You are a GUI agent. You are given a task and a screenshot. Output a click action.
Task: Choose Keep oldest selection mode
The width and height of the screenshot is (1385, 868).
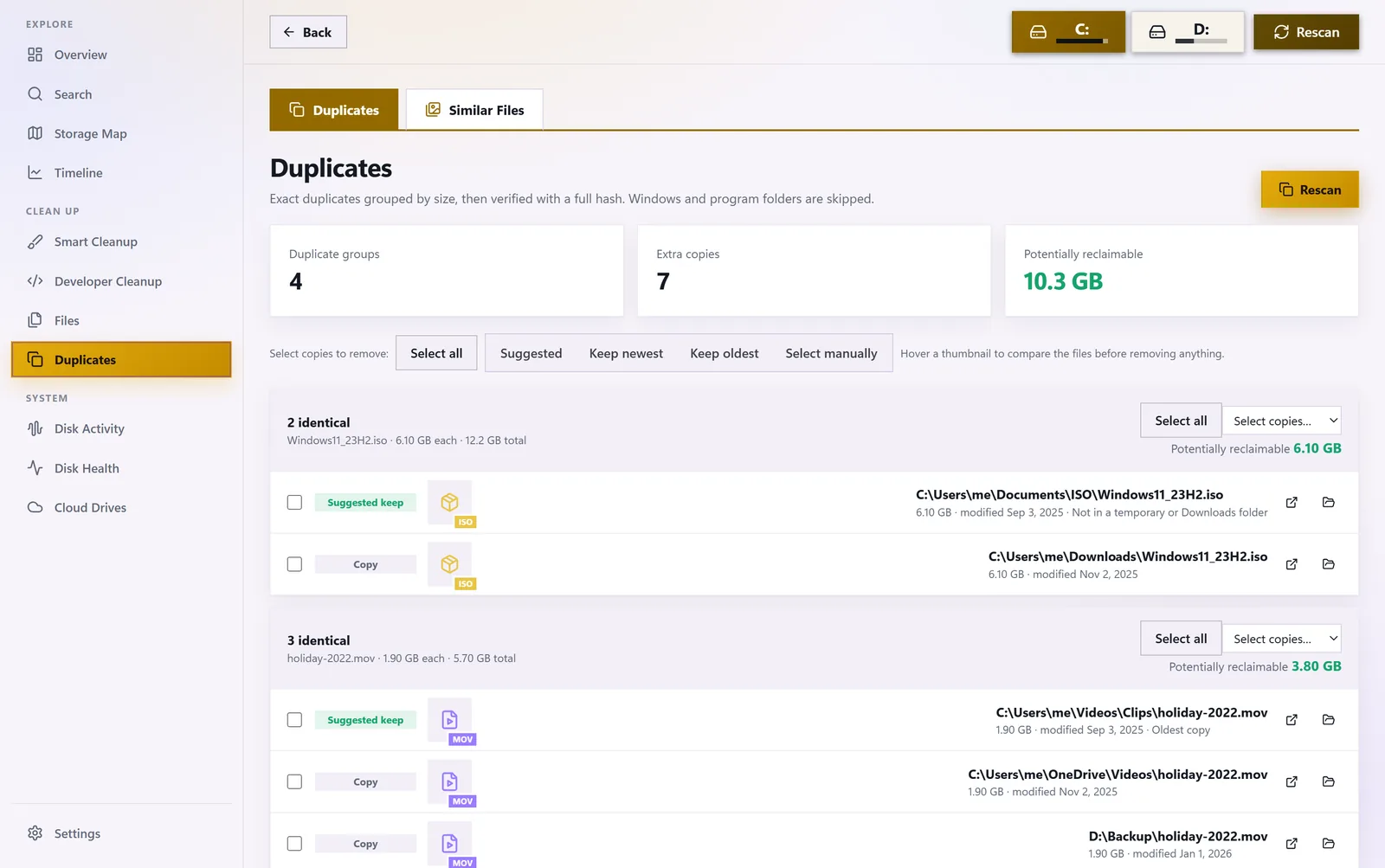click(x=725, y=353)
